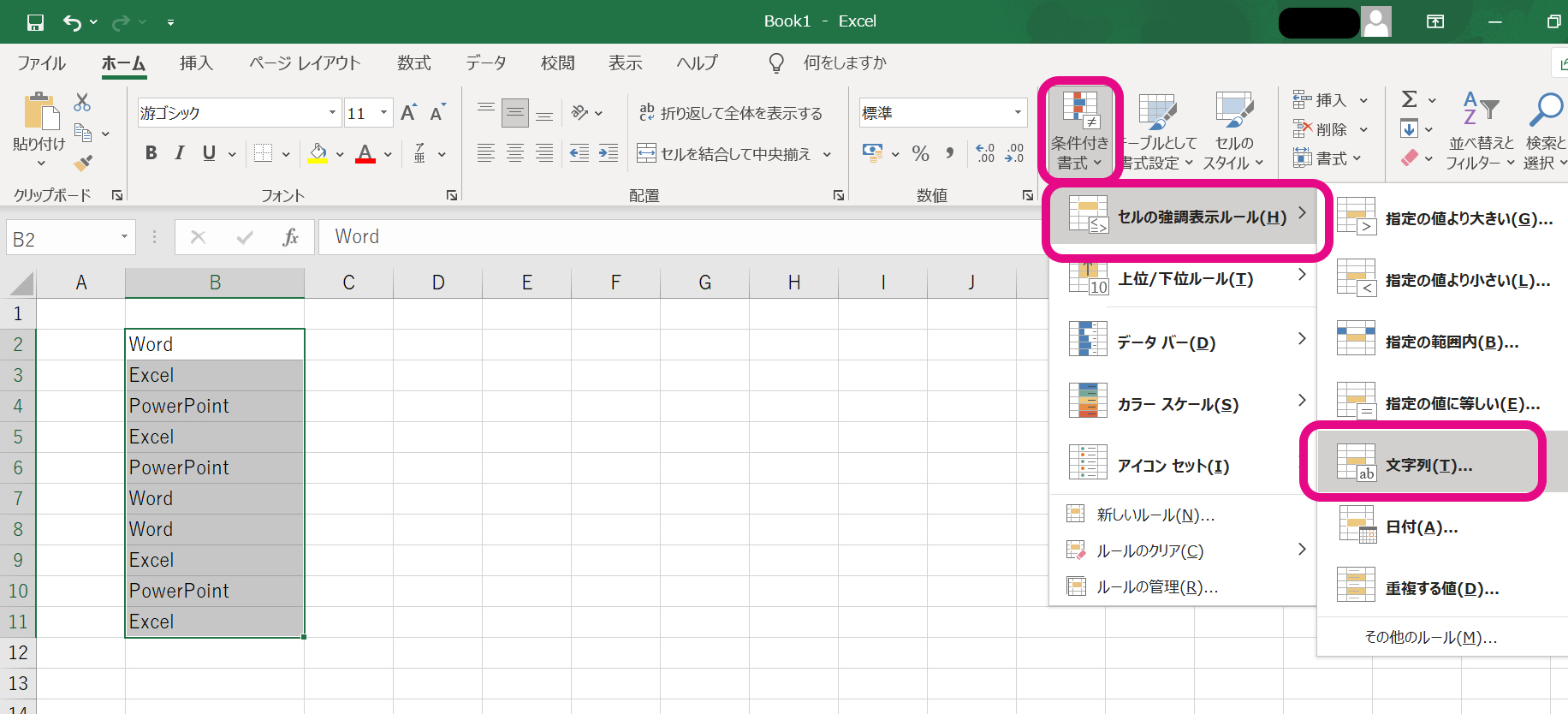Open 検索と選択 find and select
Screen dimensions: 1568x714
[1545, 129]
